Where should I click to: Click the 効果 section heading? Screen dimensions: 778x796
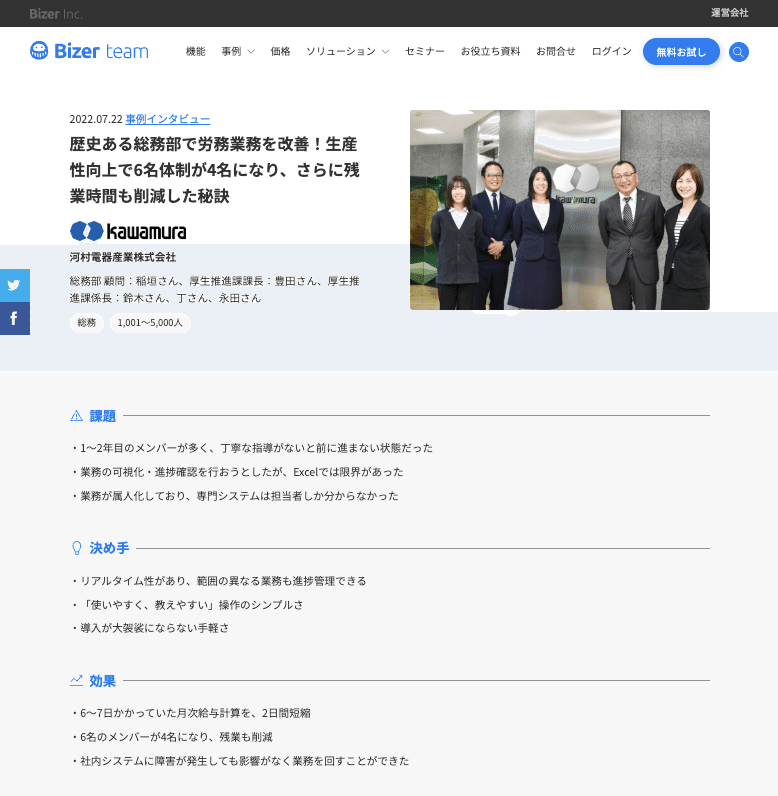[x=103, y=681]
